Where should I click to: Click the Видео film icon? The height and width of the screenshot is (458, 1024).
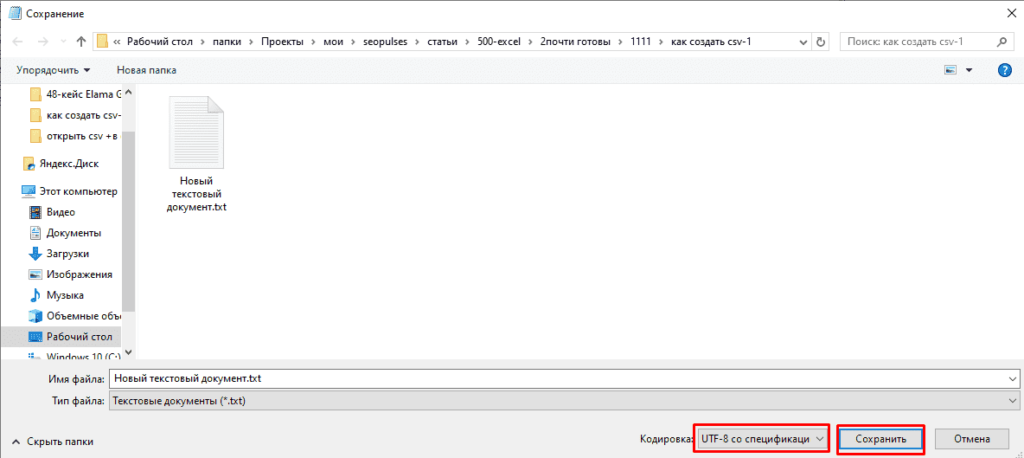click(x=36, y=212)
